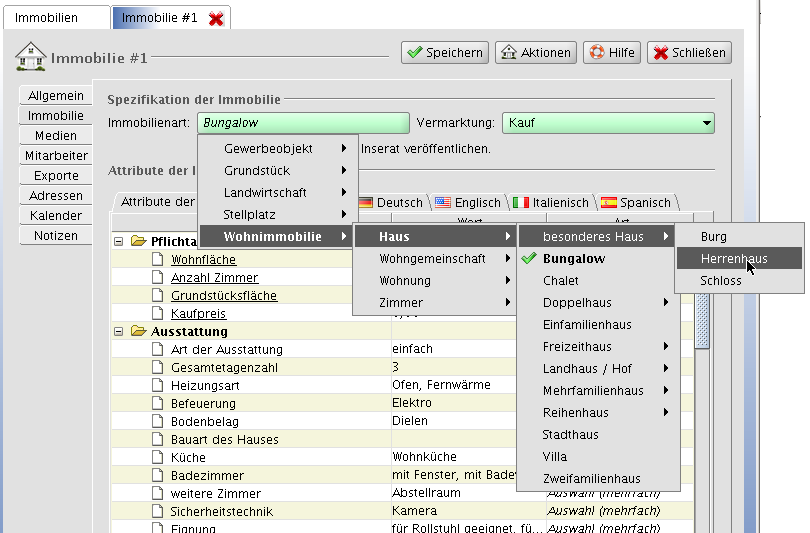Choose Herrenhaus from the besonderes Haus submenu
This screenshot has height=533, width=810.
734,259
